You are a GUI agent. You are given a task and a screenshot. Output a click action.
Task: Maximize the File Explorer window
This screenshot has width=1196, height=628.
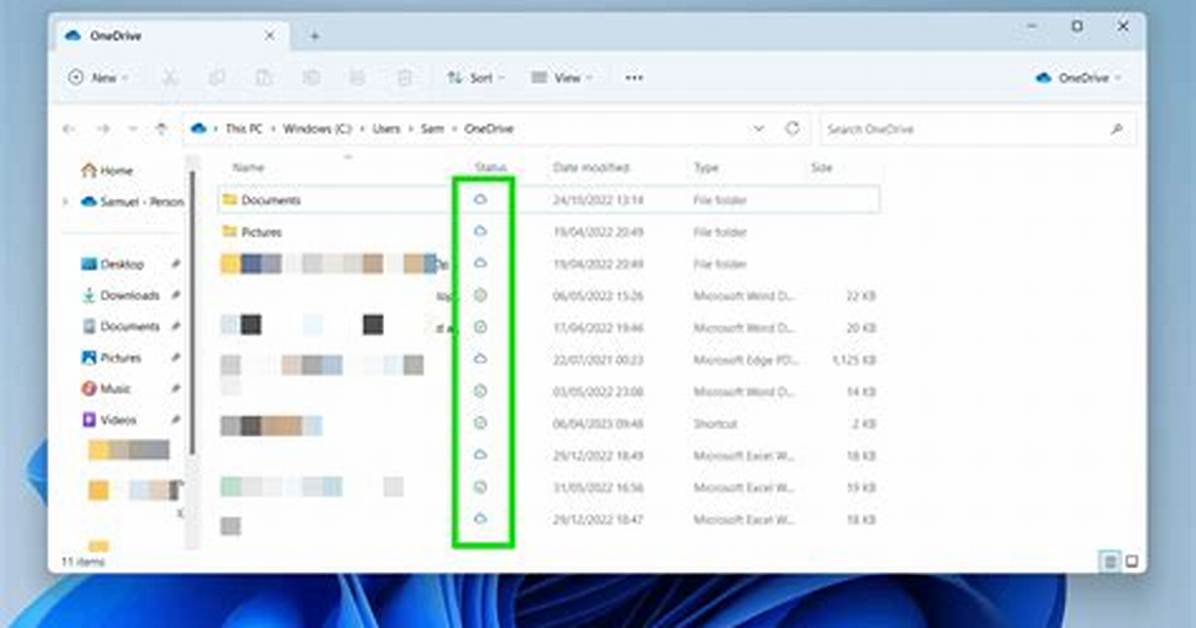coord(1077,26)
